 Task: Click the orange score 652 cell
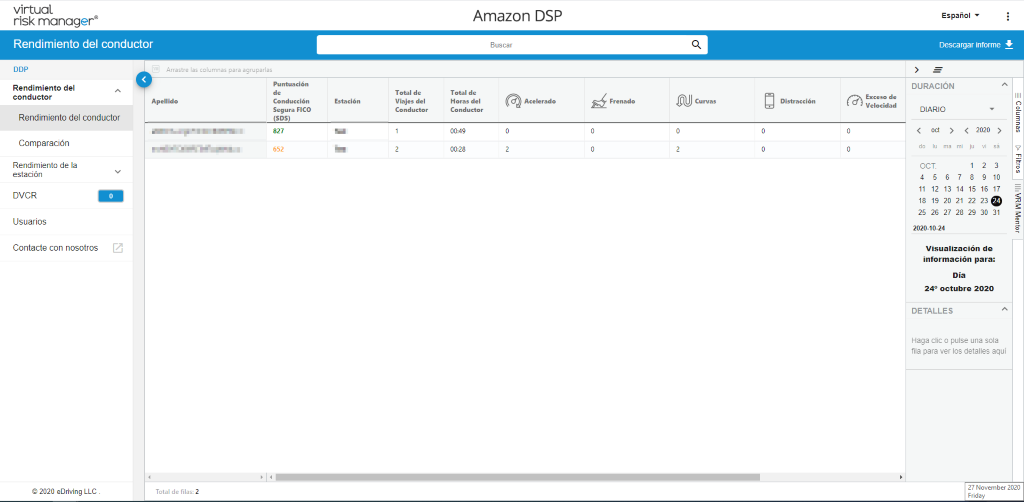[279, 149]
